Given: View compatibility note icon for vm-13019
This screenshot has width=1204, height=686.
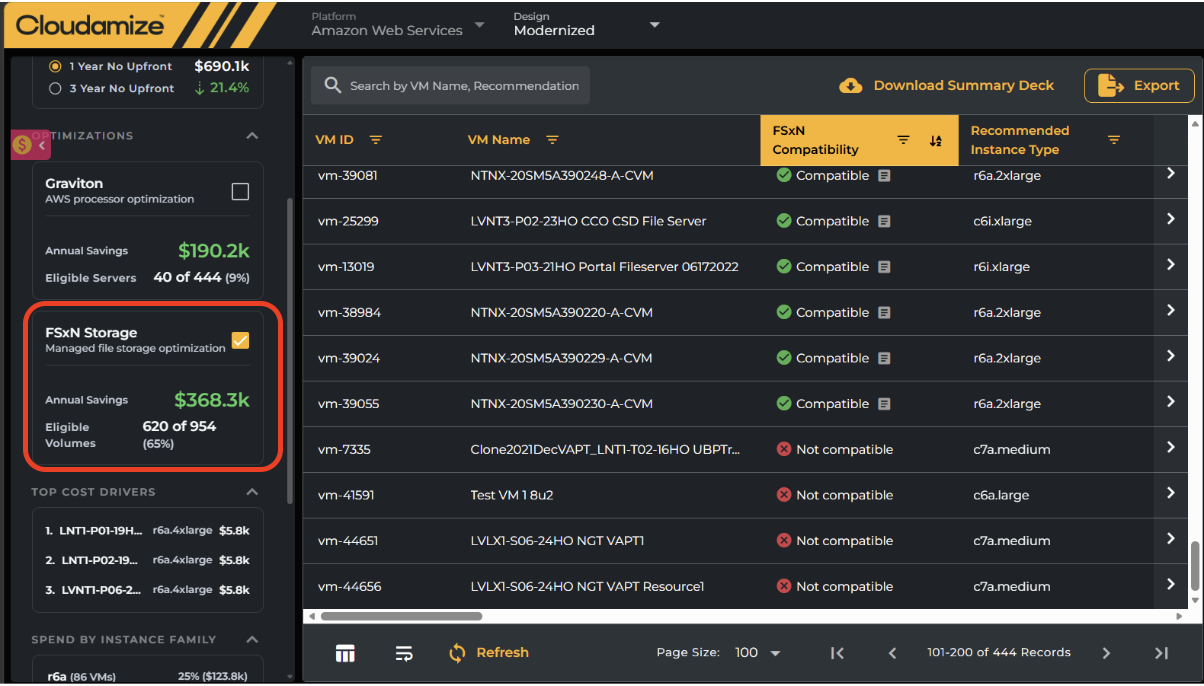Looking at the screenshot, I should pos(884,267).
